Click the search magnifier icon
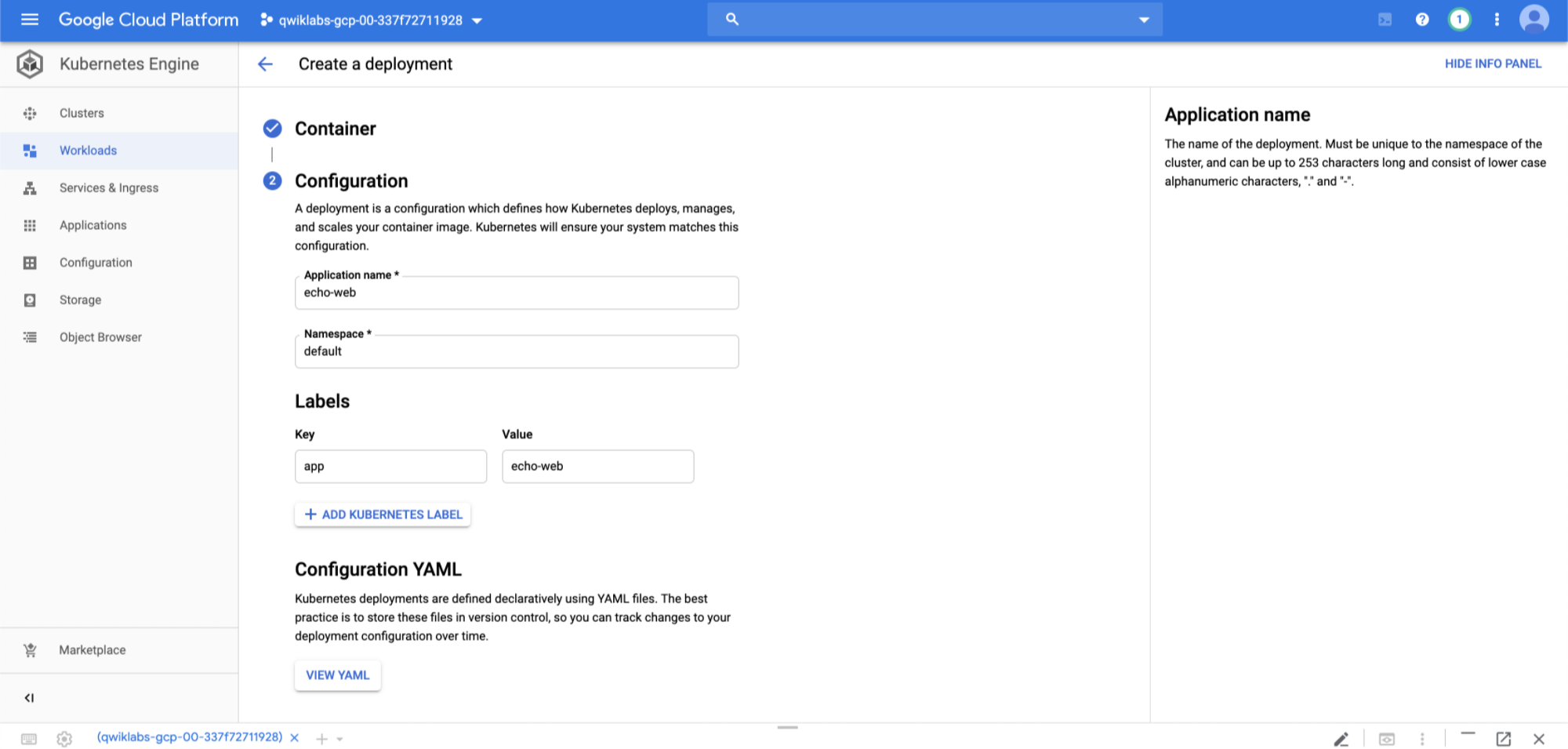 coord(732,19)
